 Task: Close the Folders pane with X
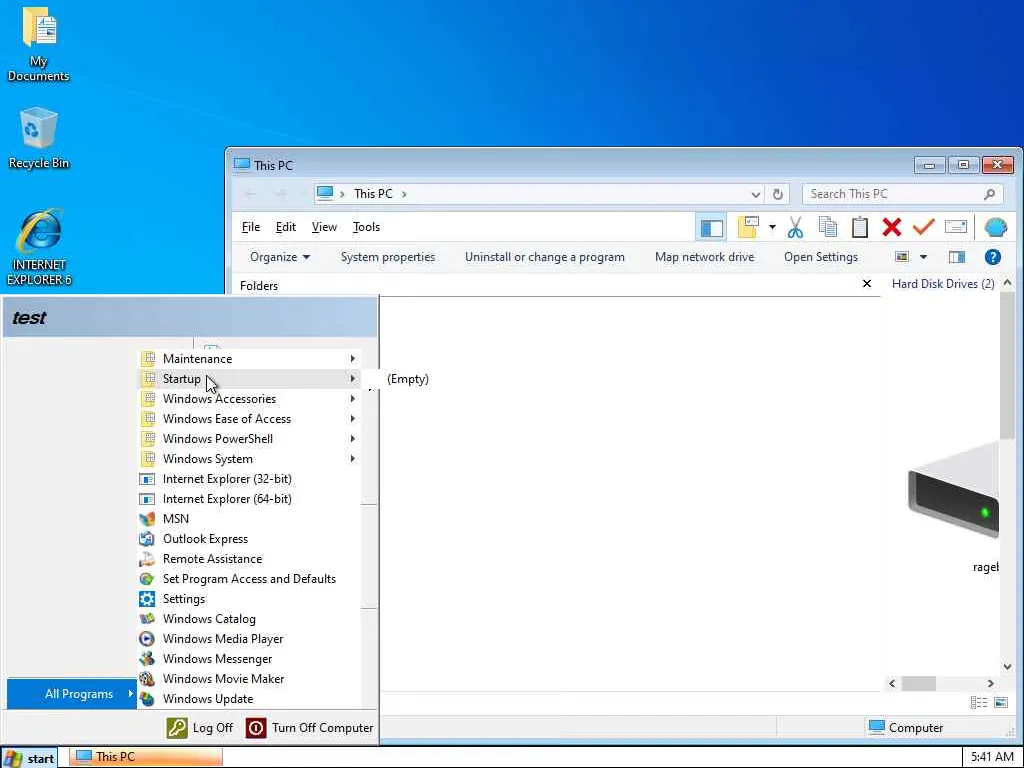coord(867,283)
